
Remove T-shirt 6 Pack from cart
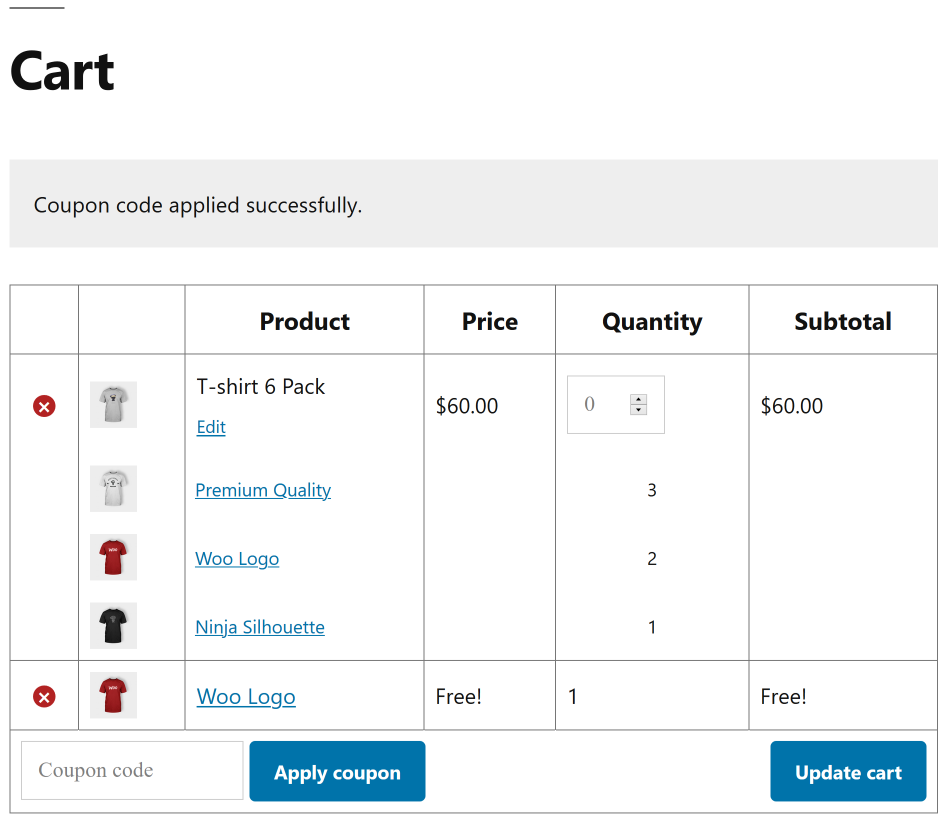pyautogui.click(x=44, y=406)
